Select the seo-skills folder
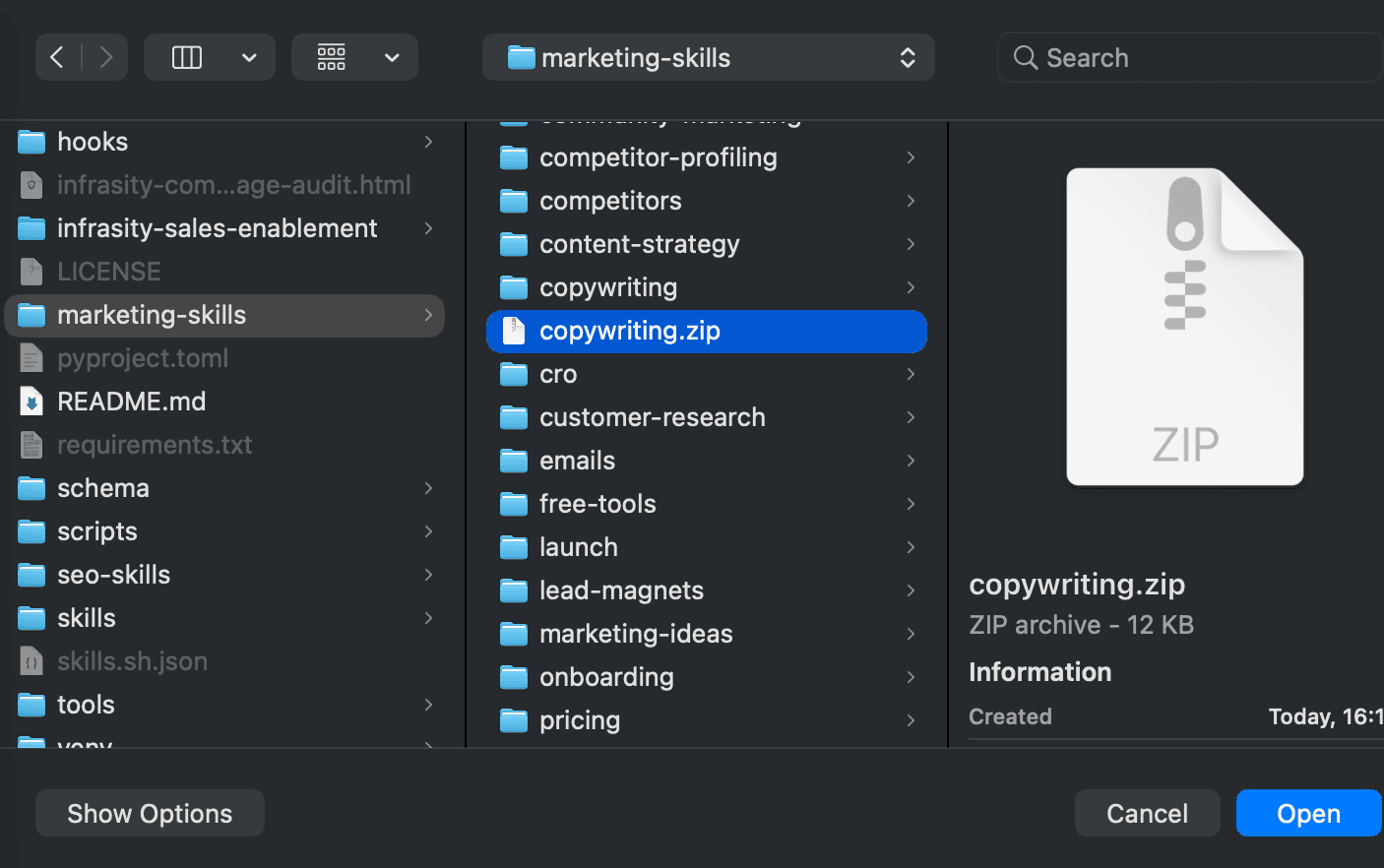This screenshot has width=1384, height=868. [x=224, y=575]
